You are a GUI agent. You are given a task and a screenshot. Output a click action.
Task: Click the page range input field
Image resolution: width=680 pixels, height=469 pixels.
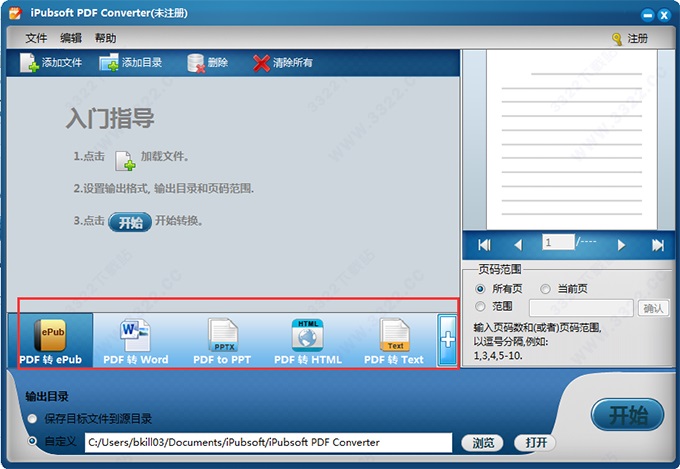click(581, 308)
